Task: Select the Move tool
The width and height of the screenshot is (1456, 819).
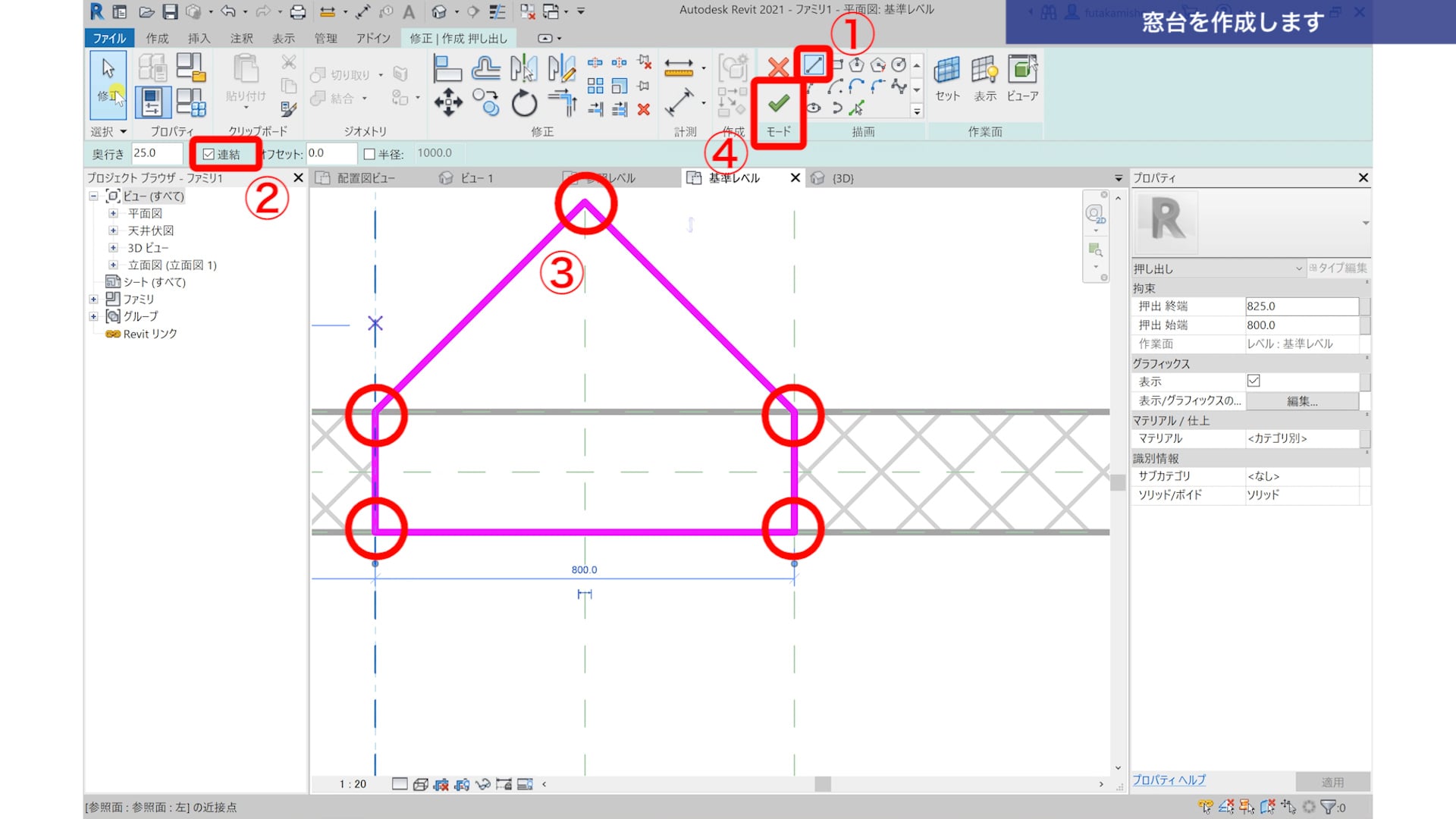Action: coord(447,102)
